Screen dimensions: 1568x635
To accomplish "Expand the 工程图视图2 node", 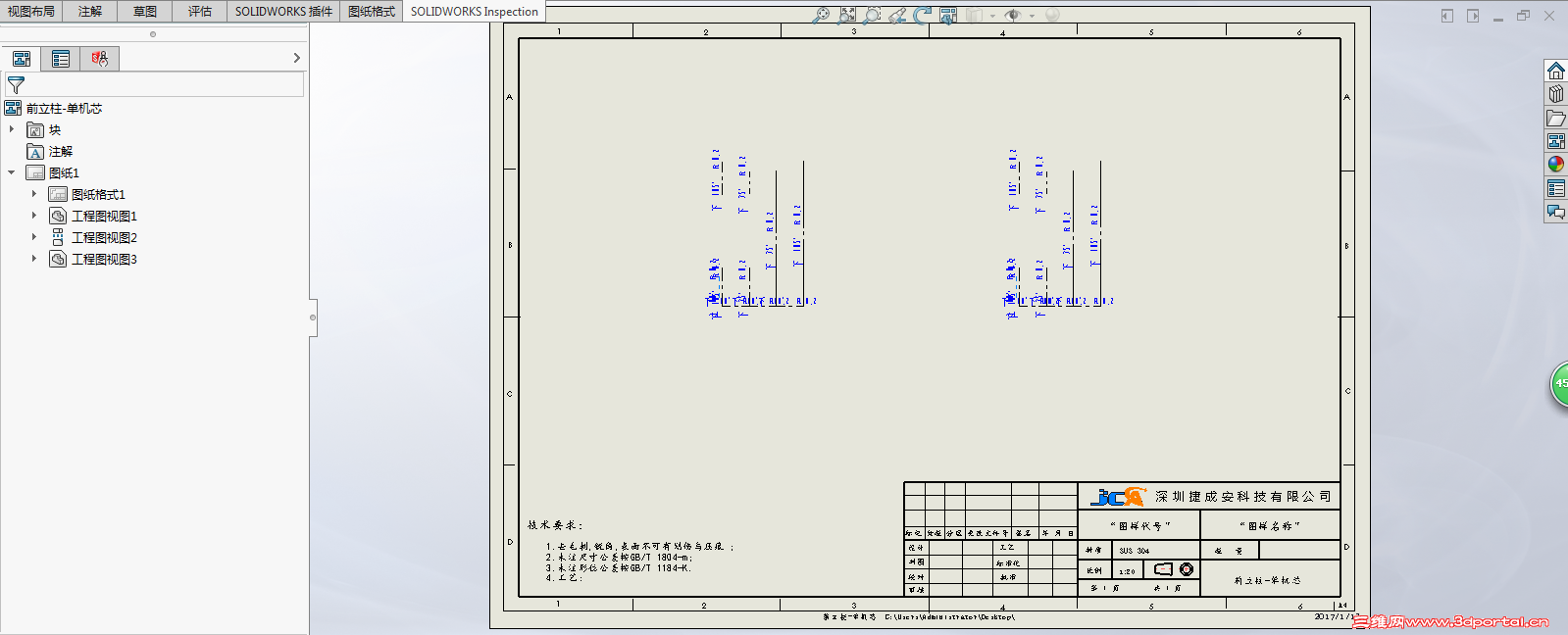I will coord(34,237).
